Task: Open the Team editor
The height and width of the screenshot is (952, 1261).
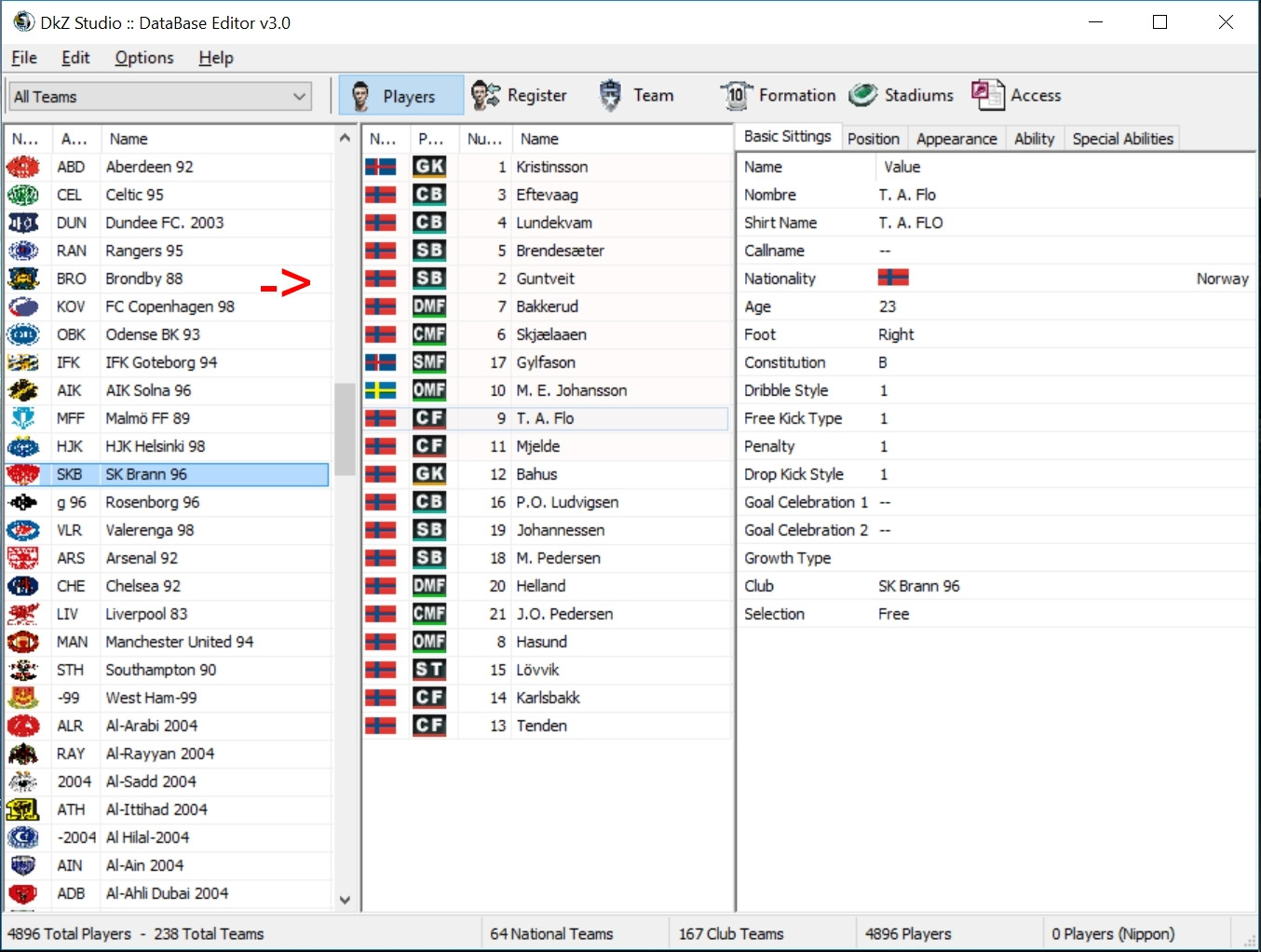Action: 636,95
